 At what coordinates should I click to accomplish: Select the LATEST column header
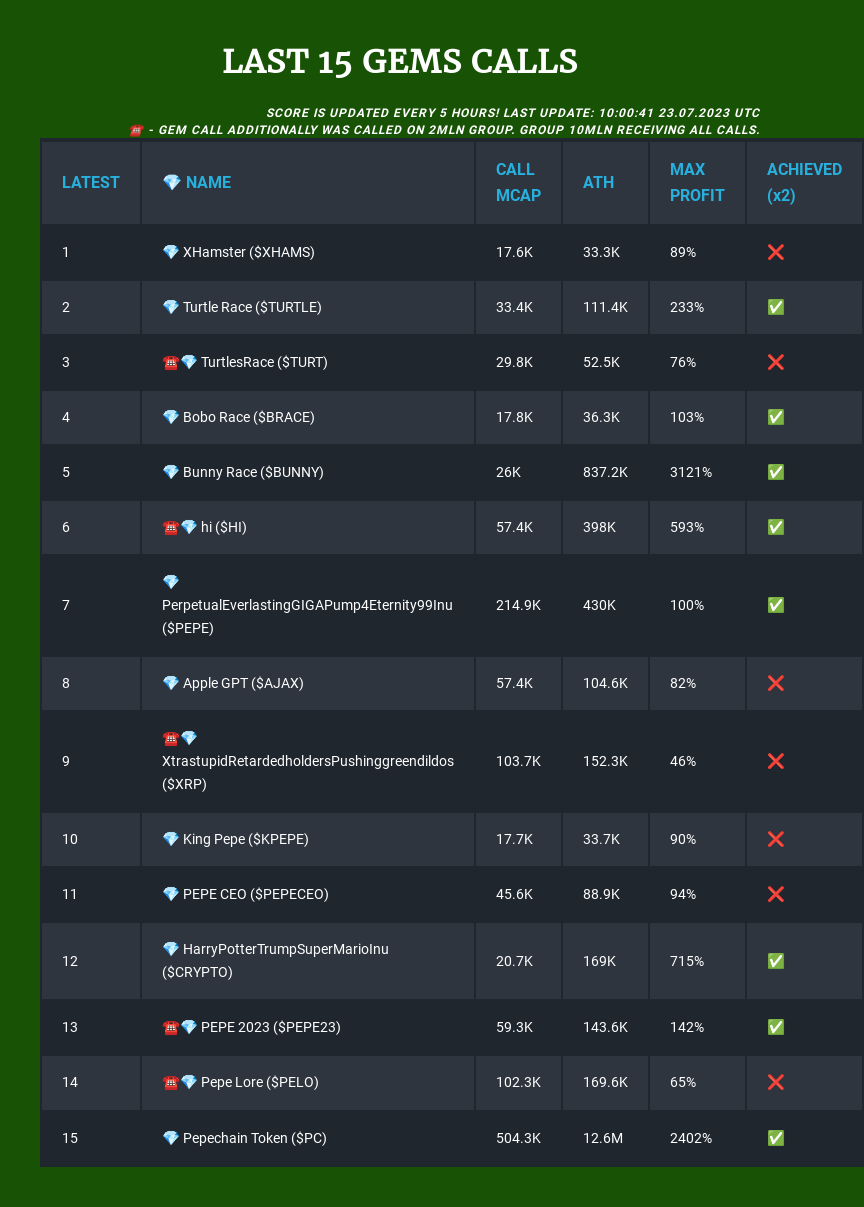pyautogui.click(x=91, y=182)
